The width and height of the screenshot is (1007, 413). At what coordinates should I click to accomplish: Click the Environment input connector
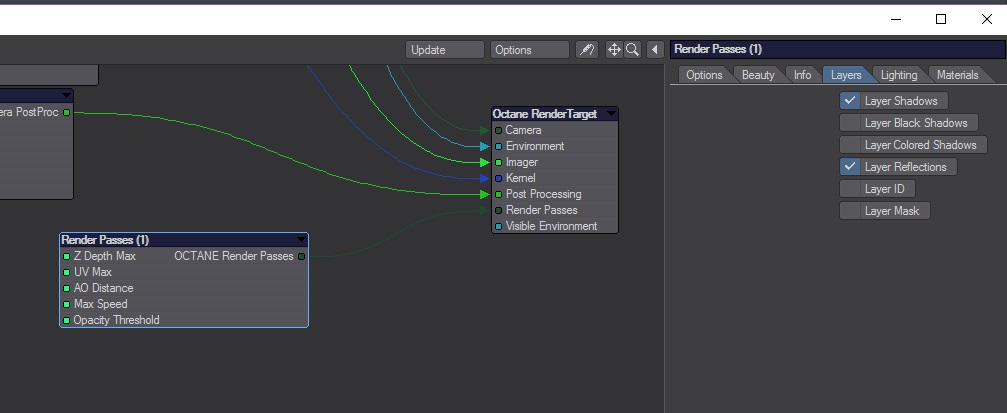[x=498, y=146]
